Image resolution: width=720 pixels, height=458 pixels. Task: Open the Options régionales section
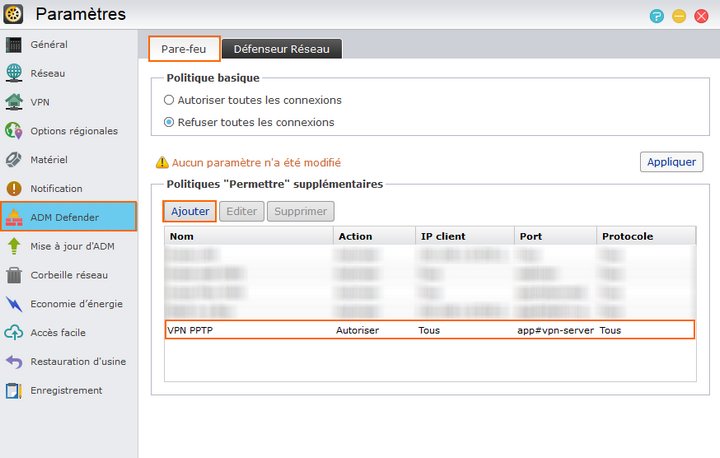(x=74, y=131)
